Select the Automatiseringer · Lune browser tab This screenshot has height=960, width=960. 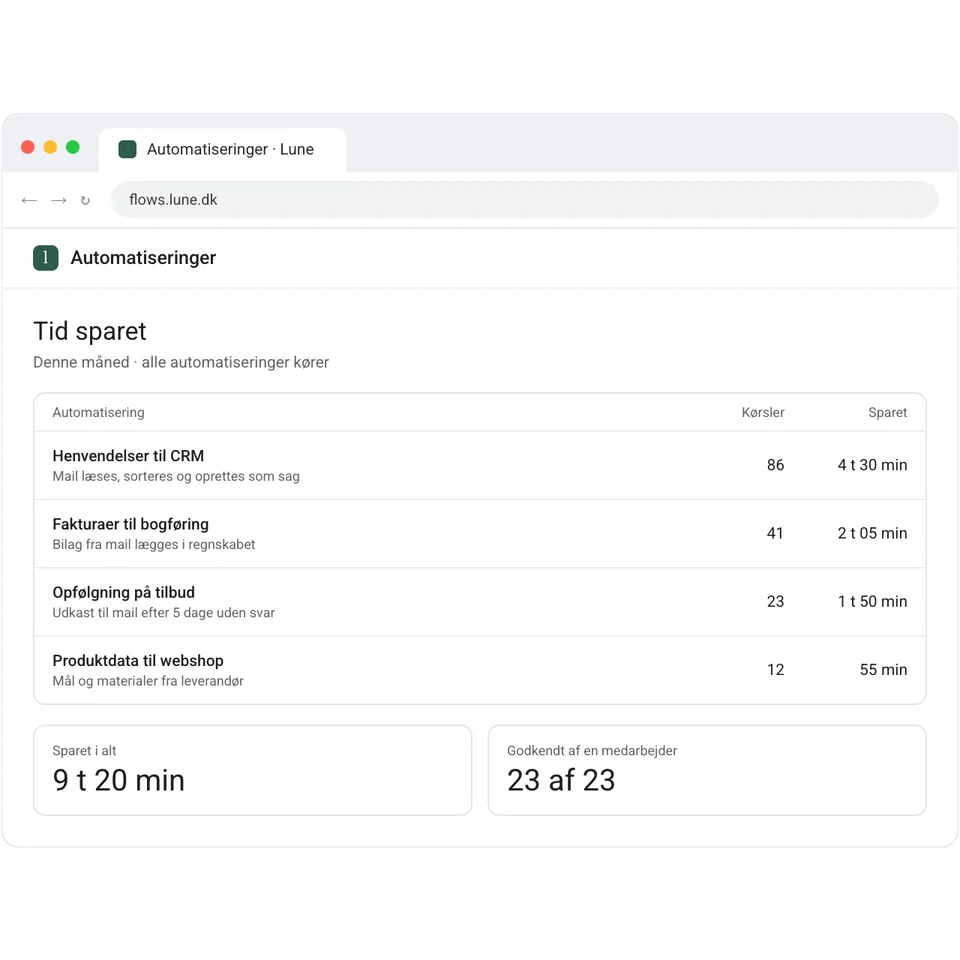click(222, 150)
